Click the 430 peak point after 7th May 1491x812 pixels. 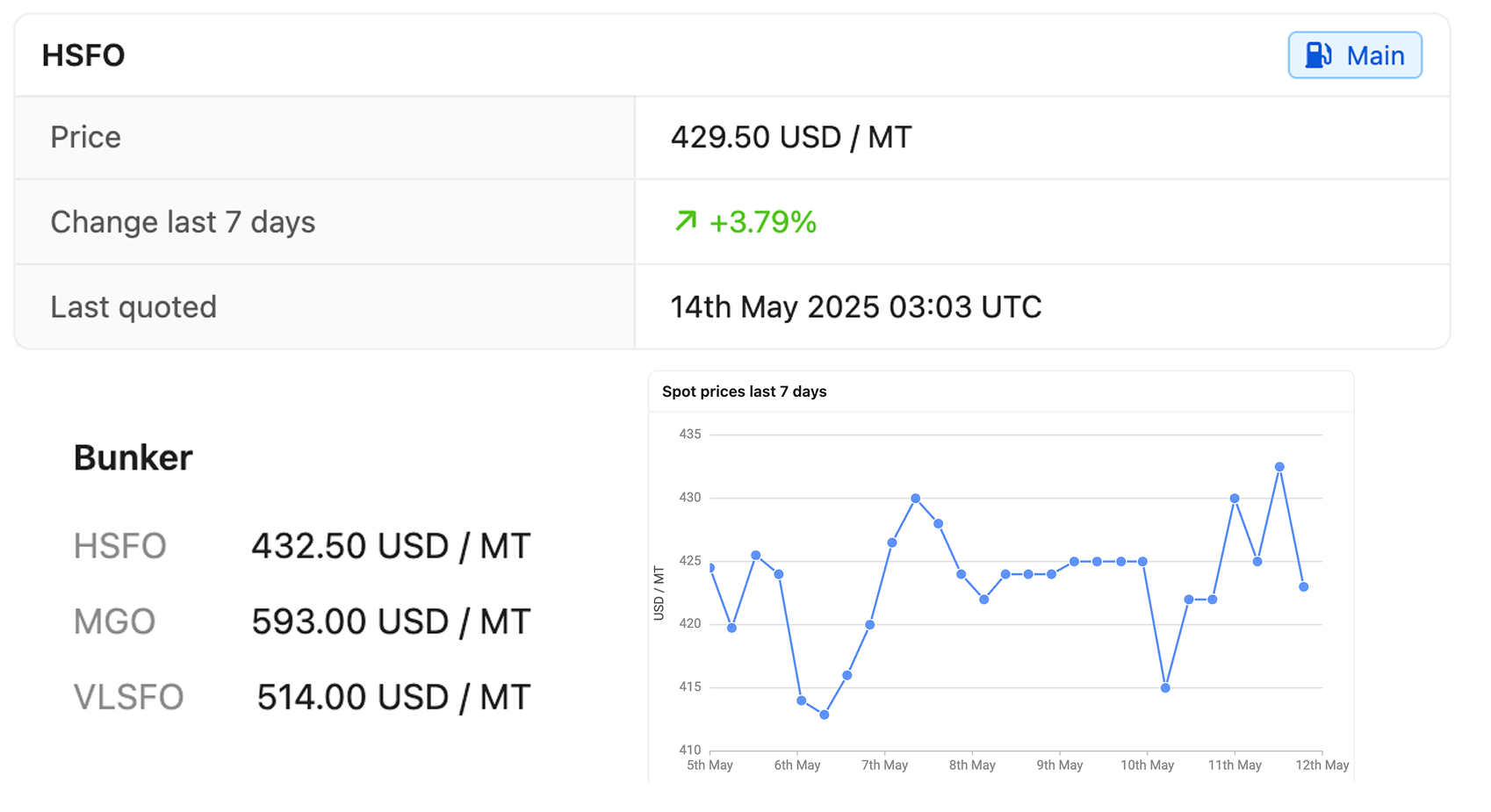point(915,499)
